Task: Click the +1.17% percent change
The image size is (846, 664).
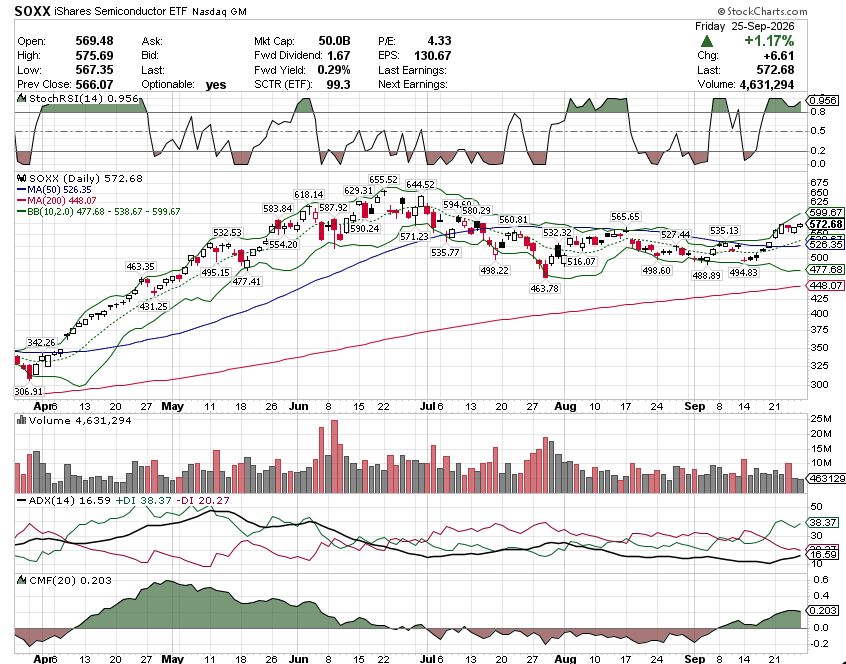Action: click(x=769, y=41)
